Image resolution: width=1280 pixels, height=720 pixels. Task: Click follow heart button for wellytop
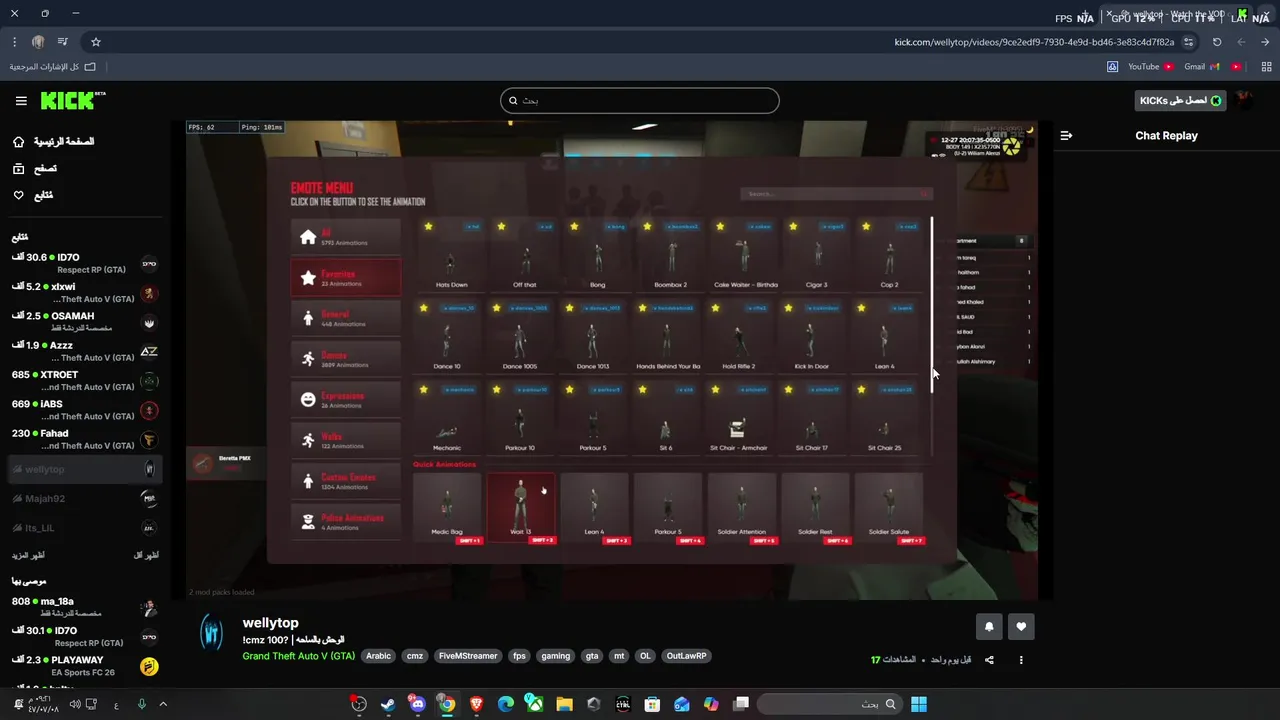[x=1021, y=627]
